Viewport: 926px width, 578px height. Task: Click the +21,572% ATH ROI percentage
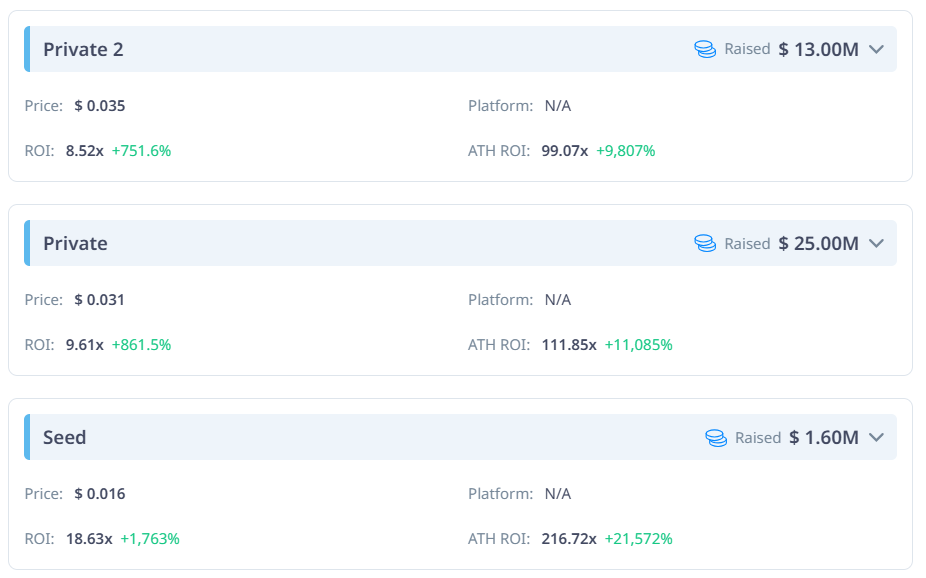pyautogui.click(x=638, y=539)
